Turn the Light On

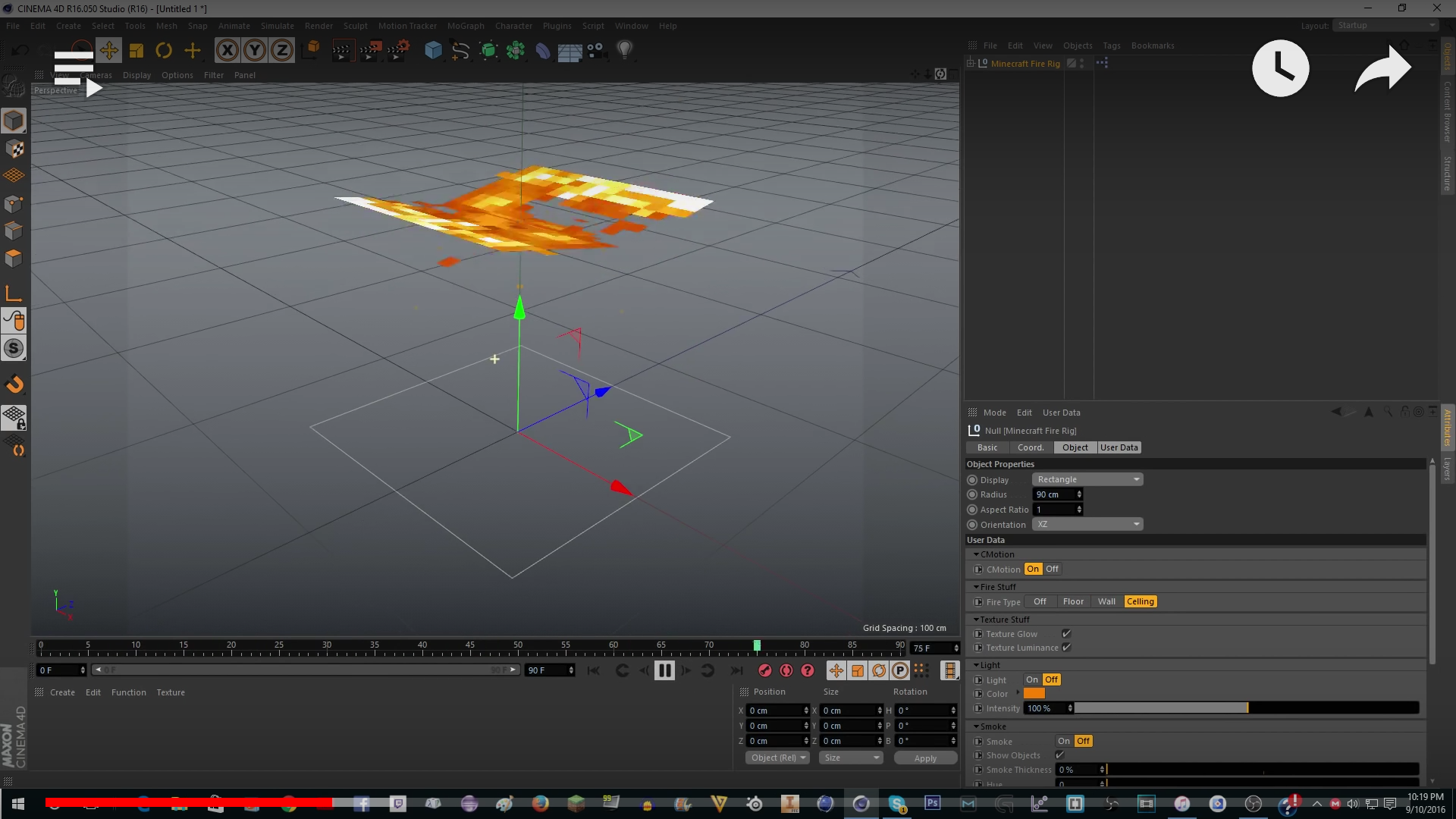click(1032, 679)
